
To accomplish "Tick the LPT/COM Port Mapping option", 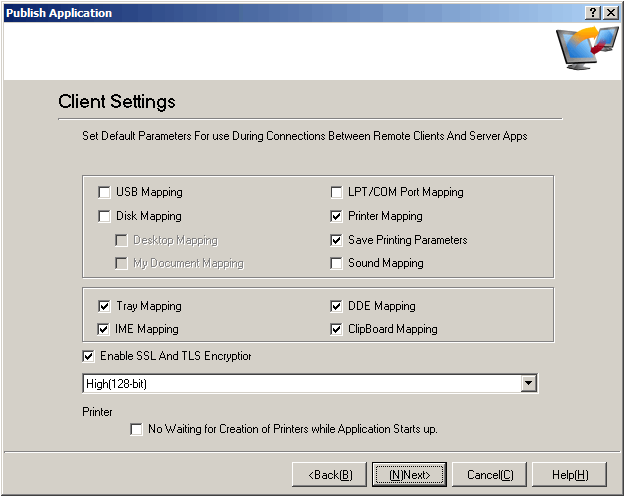I will point(337,192).
